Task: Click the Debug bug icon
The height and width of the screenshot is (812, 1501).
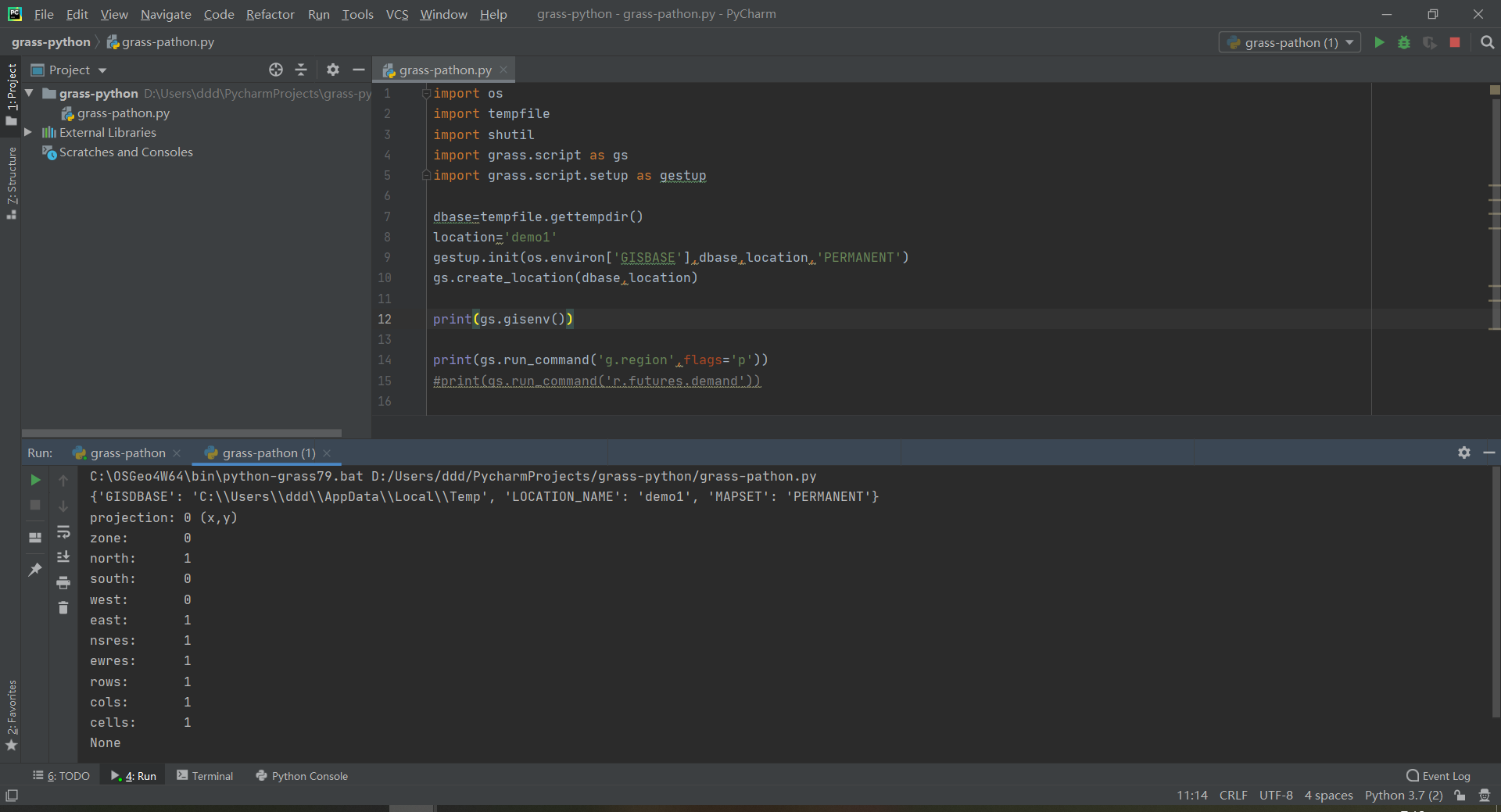Action: (1404, 42)
